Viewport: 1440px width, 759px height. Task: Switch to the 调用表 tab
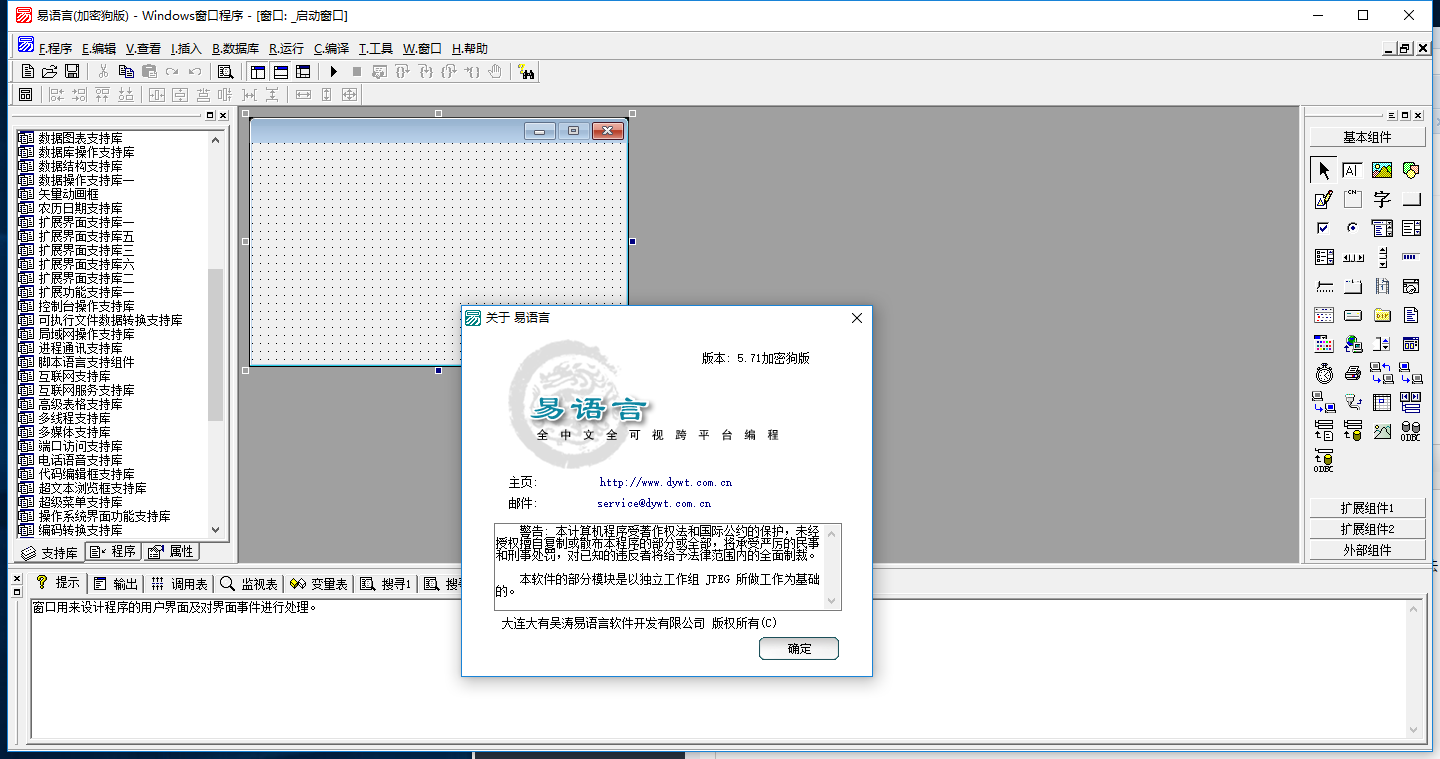(180, 583)
